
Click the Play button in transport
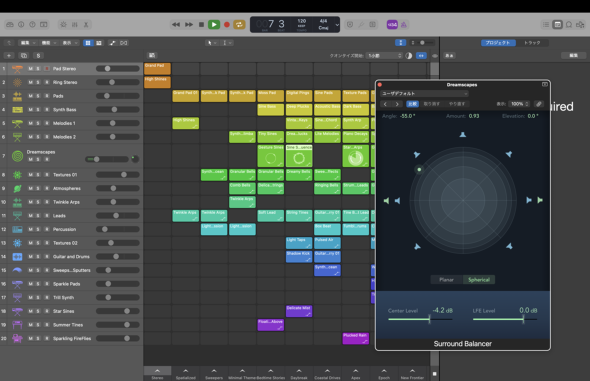[214, 24]
